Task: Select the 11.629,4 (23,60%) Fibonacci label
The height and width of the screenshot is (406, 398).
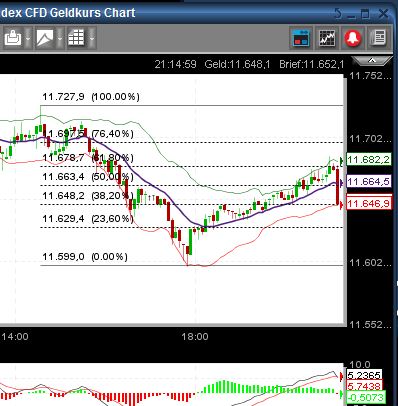Action: click(x=88, y=219)
